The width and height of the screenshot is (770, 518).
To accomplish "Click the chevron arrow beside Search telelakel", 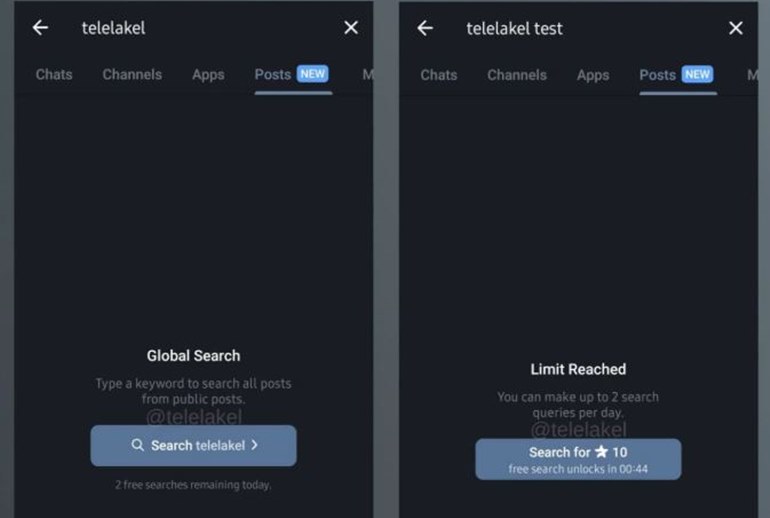I will point(254,445).
